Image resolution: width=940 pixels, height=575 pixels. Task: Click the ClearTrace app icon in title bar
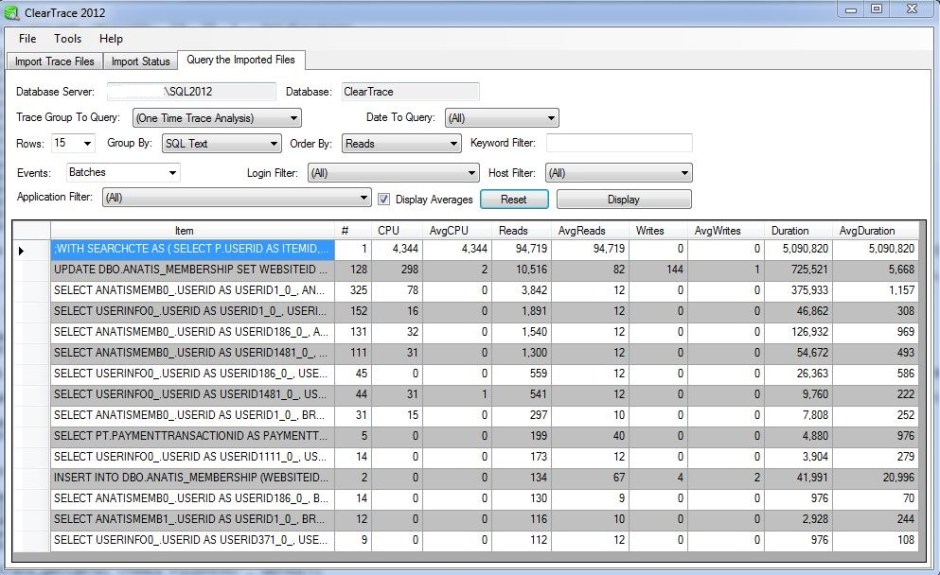[x=13, y=12]
